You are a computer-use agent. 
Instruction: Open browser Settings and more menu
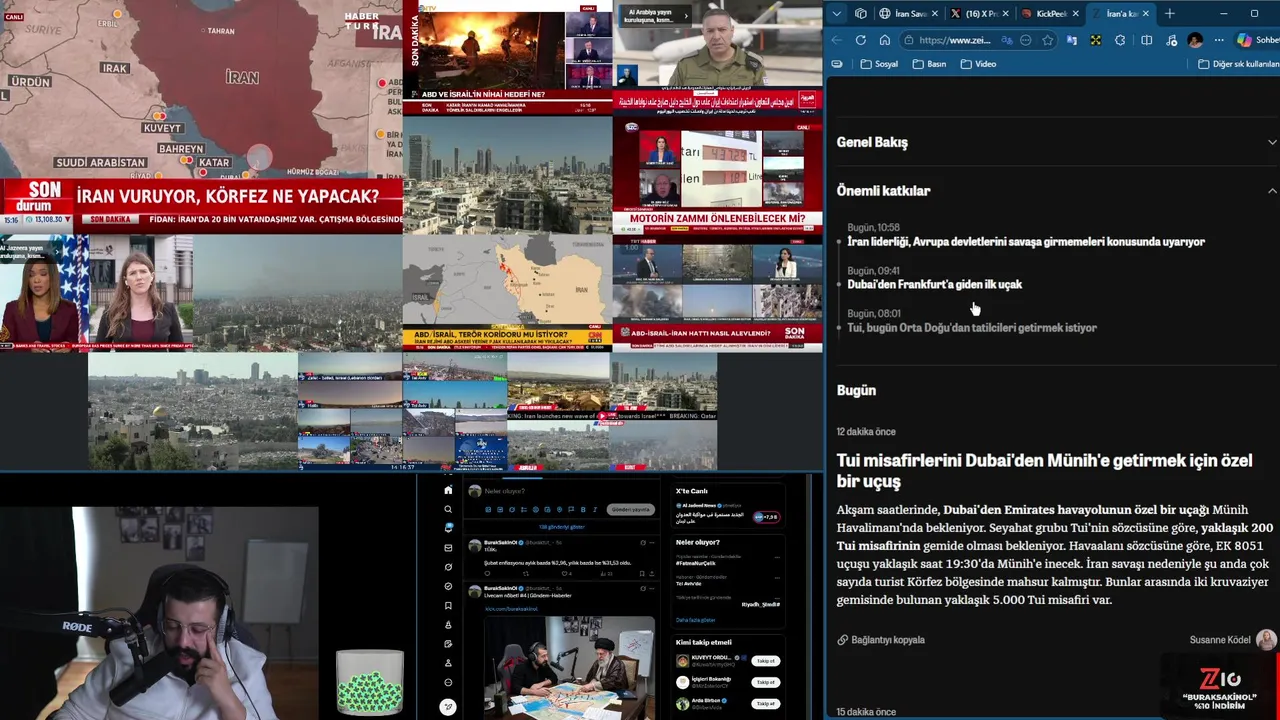[1219, 40]
